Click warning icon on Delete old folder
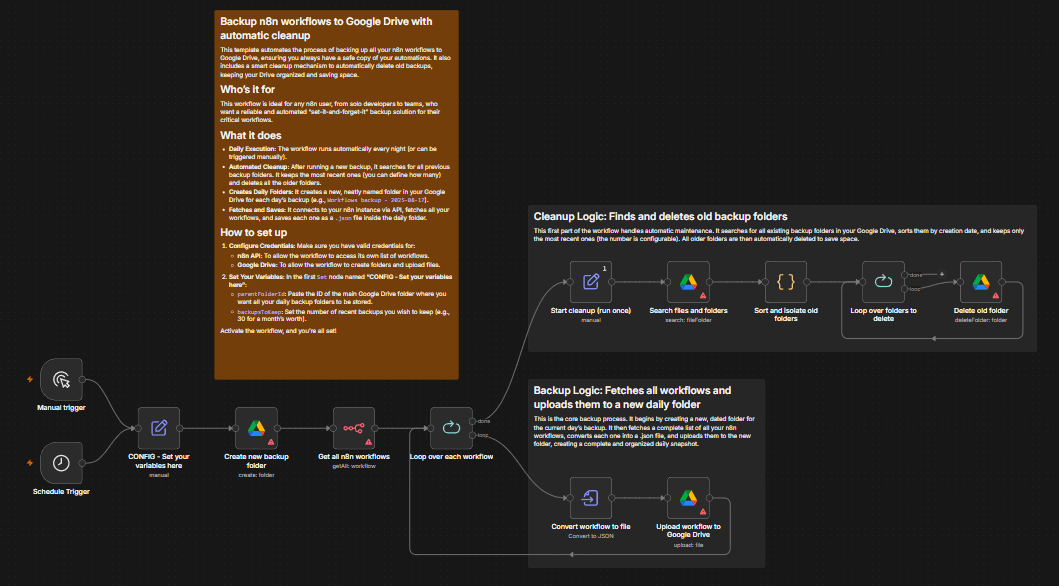This screenshot has width=1059, height=586. coord(996,296)
